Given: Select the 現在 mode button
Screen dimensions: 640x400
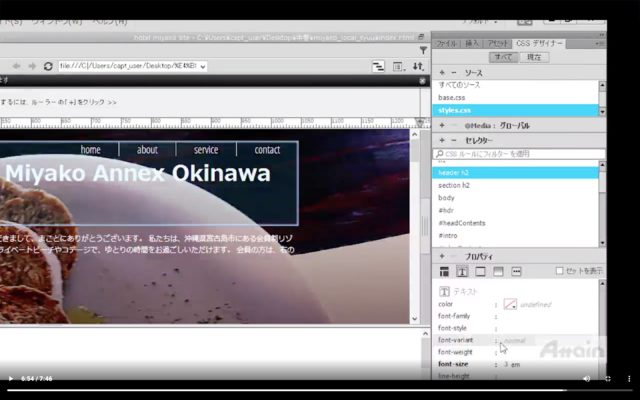Looking at the screenshot, I should click(x=534, y=57).
